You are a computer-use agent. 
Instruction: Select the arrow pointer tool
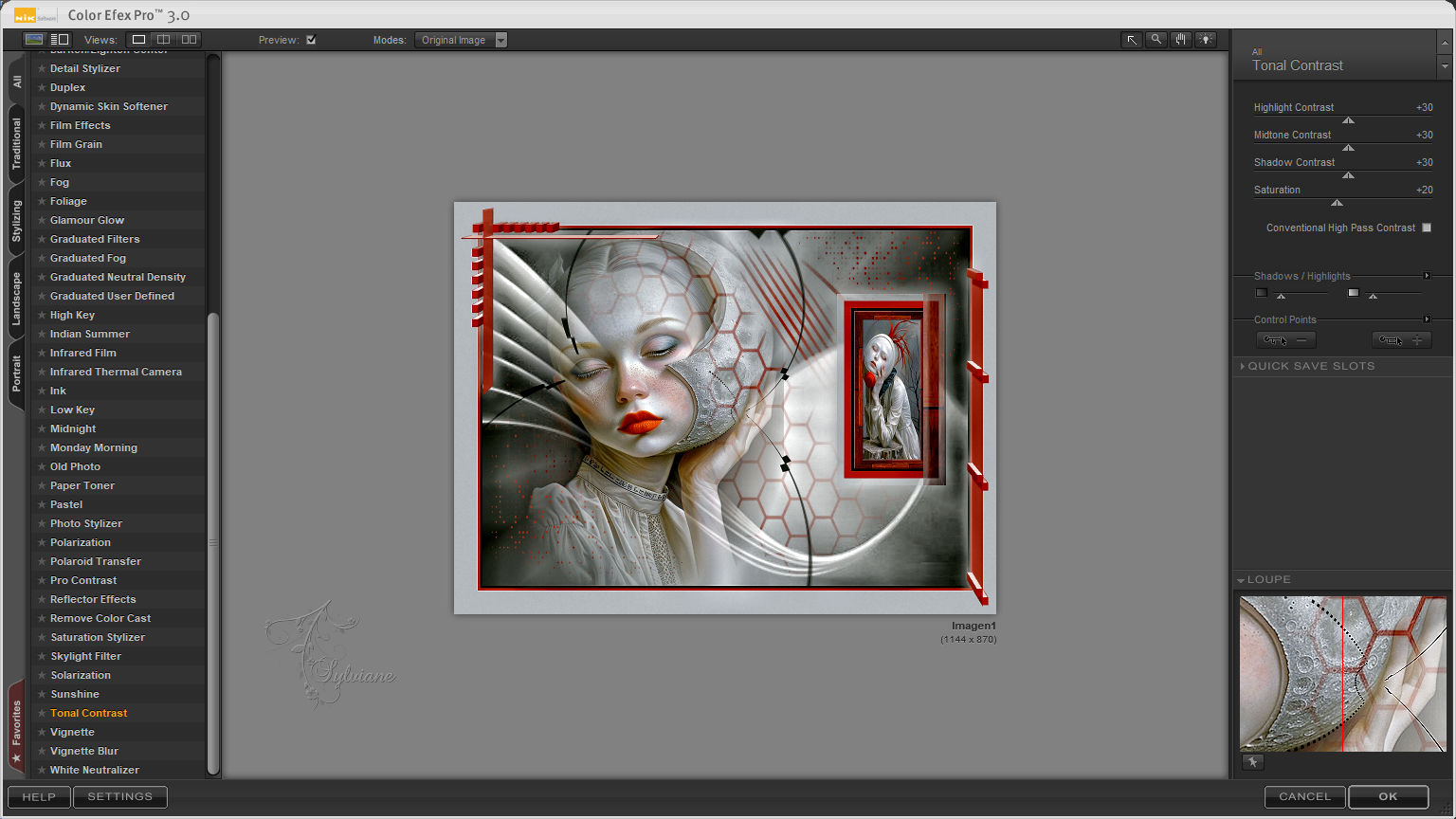pos(1132,40)
